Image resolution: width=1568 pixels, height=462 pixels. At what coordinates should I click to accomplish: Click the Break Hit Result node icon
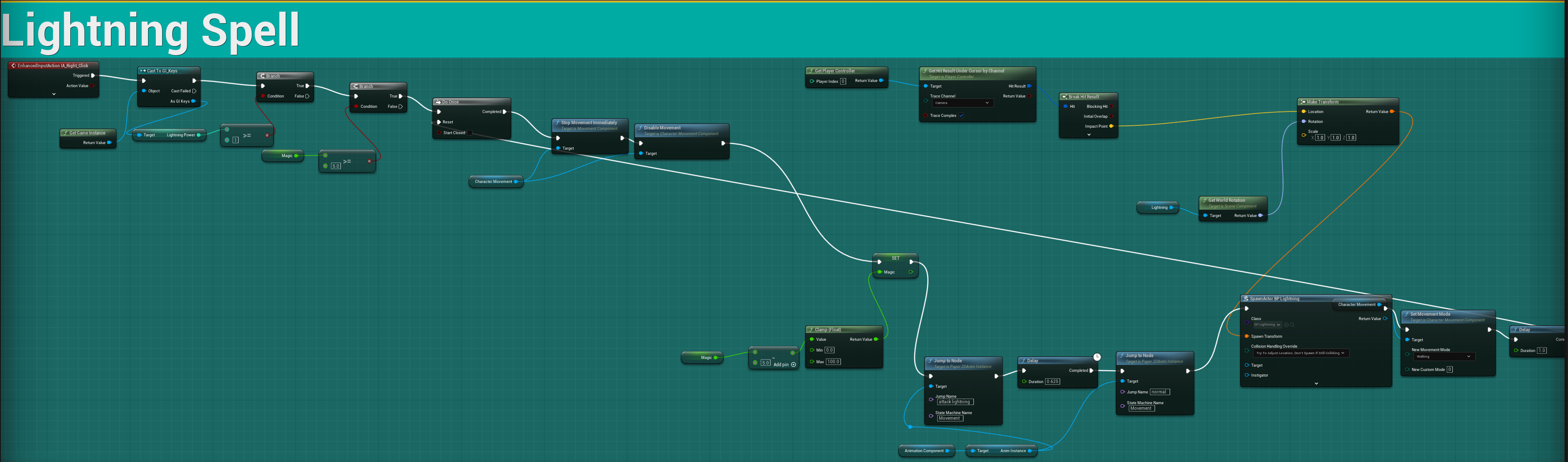click(x=1064, y=97)
